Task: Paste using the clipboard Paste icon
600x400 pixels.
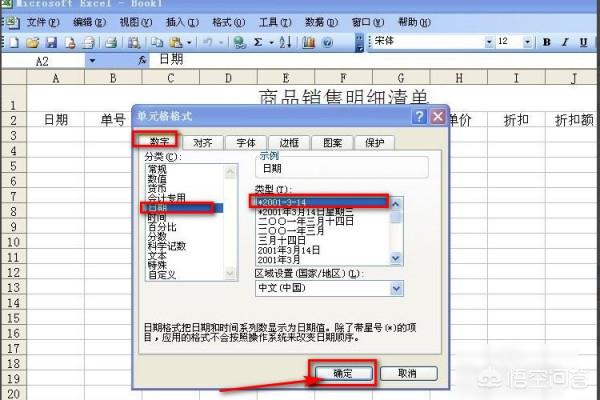Action: pos(176,42)
